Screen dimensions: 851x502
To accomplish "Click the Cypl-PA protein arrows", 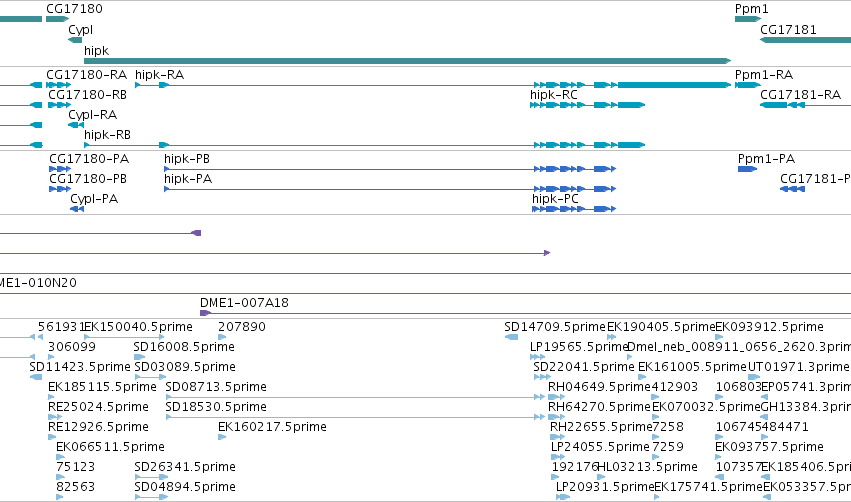I will point(77,209).
